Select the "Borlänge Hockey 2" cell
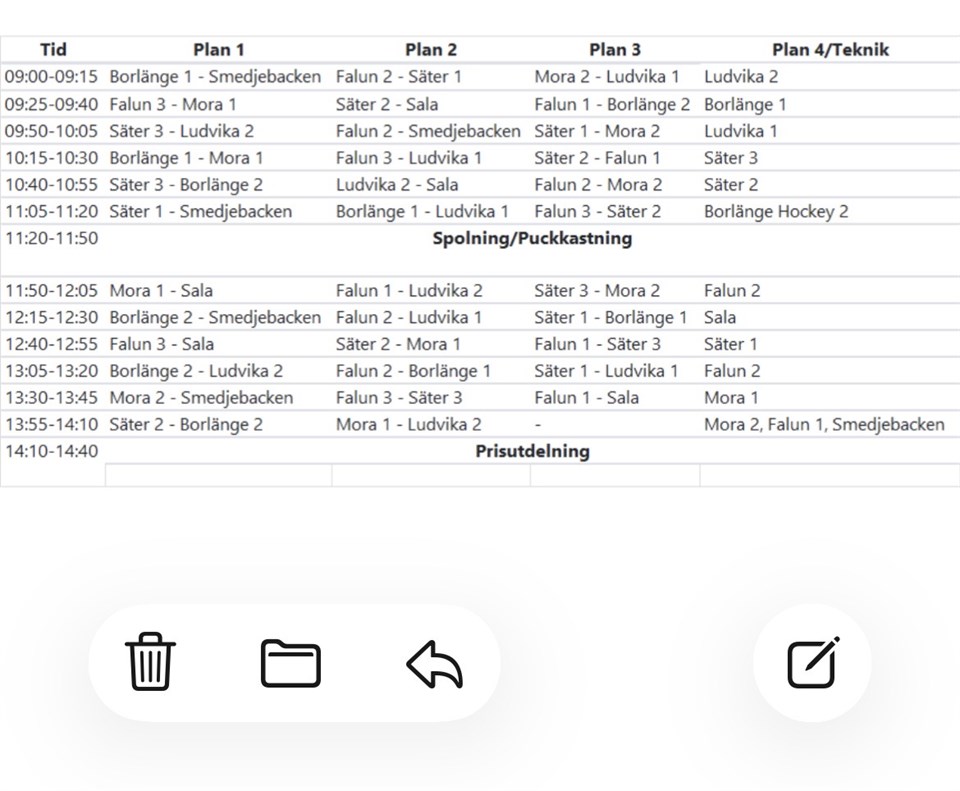This screenshot has width=960, height=791. click(776, 211)
